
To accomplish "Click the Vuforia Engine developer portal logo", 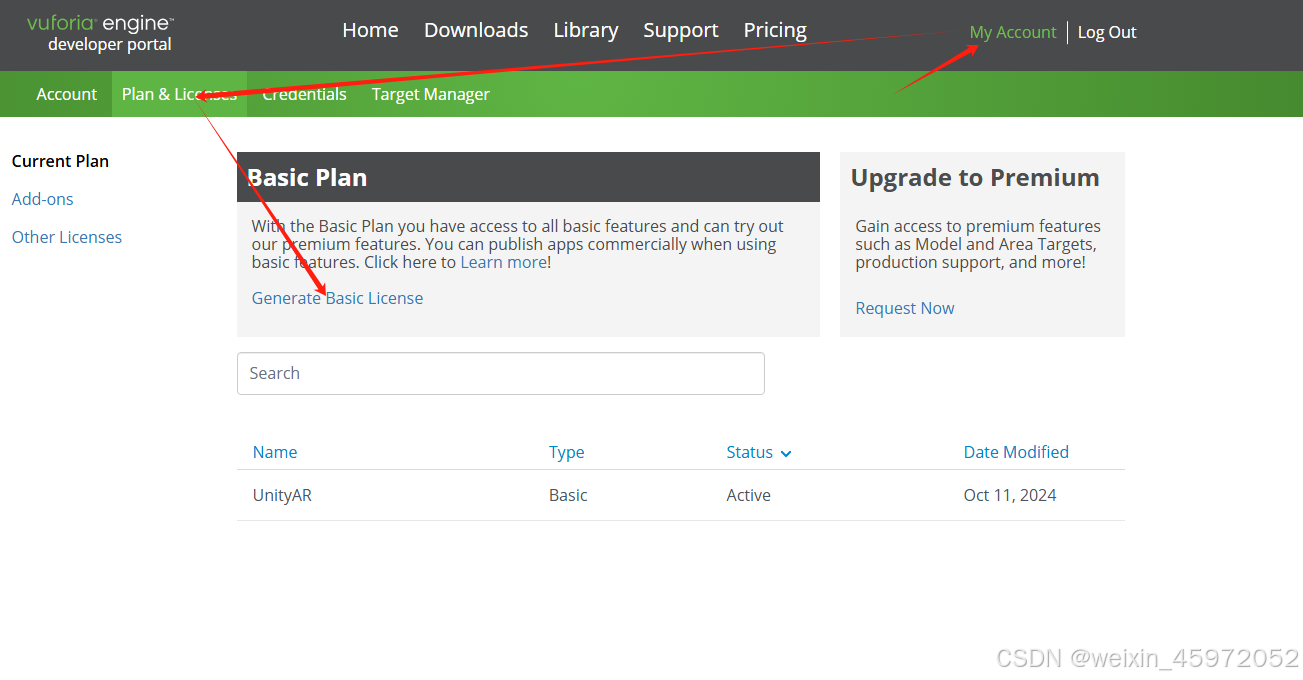I will click(x=100, y=34).
